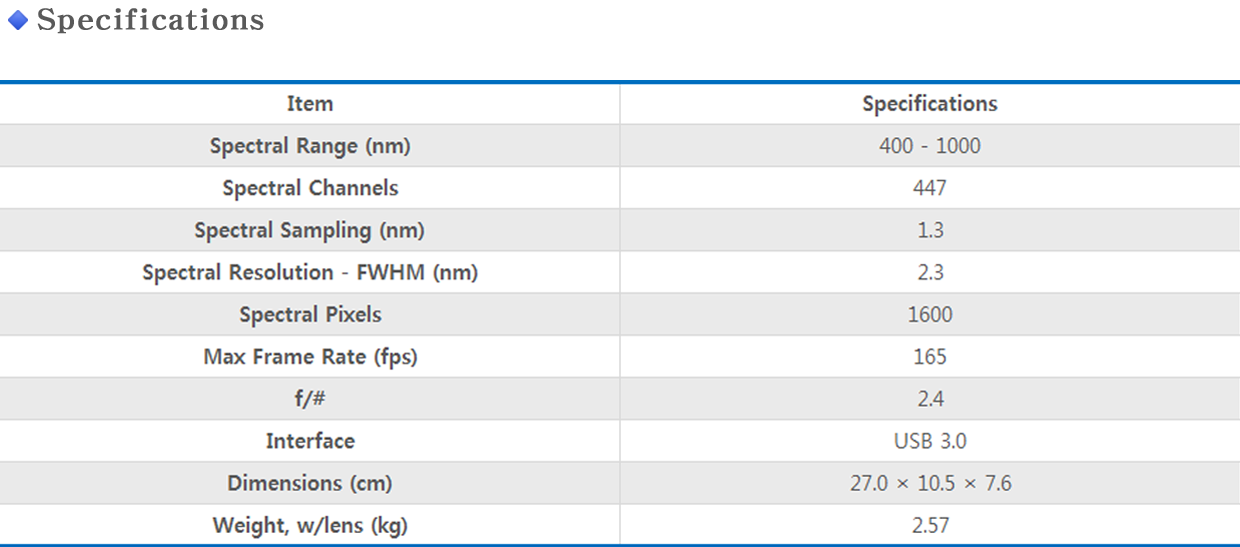Click the 1.3 spectral sampling value
This screenshot has height=547, width=1240.
[930, 230]
